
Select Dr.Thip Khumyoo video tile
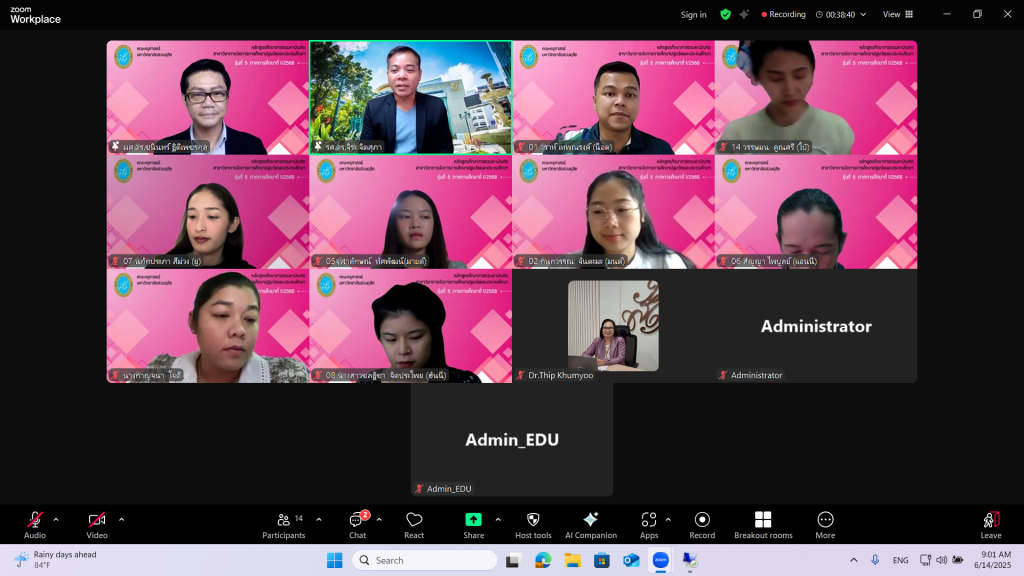pos(613,326)
